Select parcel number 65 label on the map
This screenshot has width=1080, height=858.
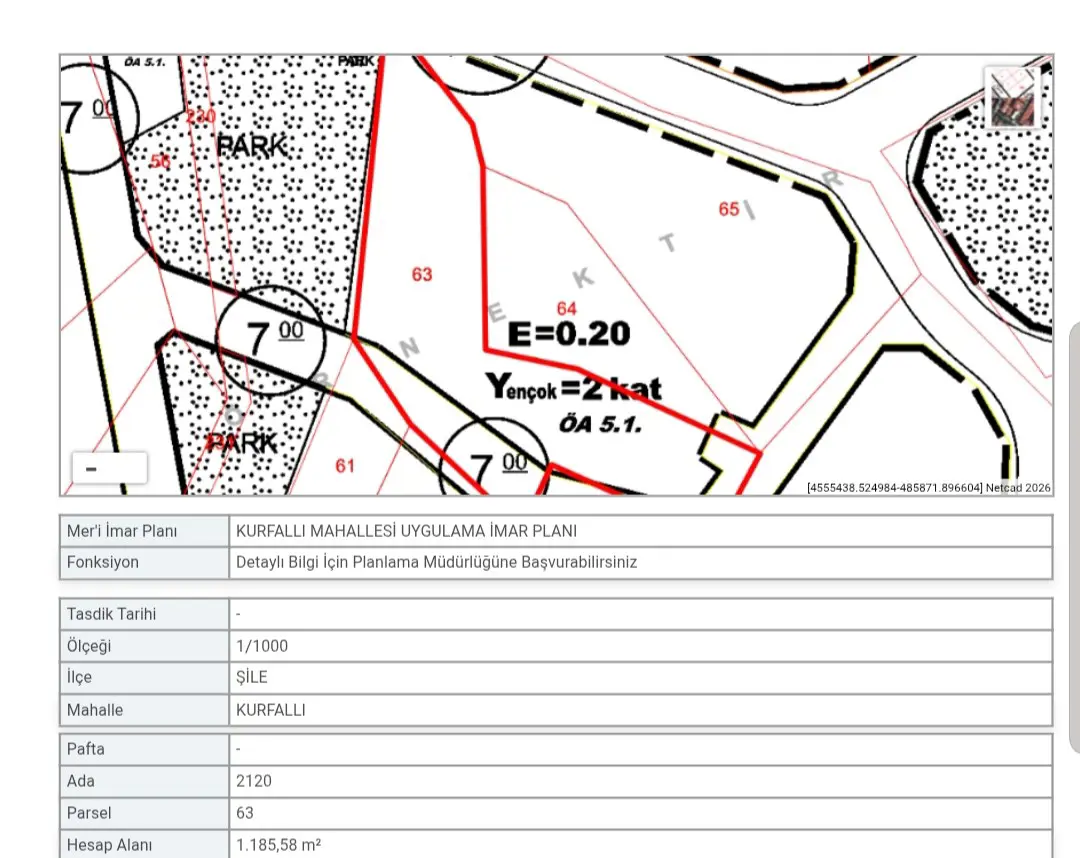pyautogui.click(x=729, y=209)
